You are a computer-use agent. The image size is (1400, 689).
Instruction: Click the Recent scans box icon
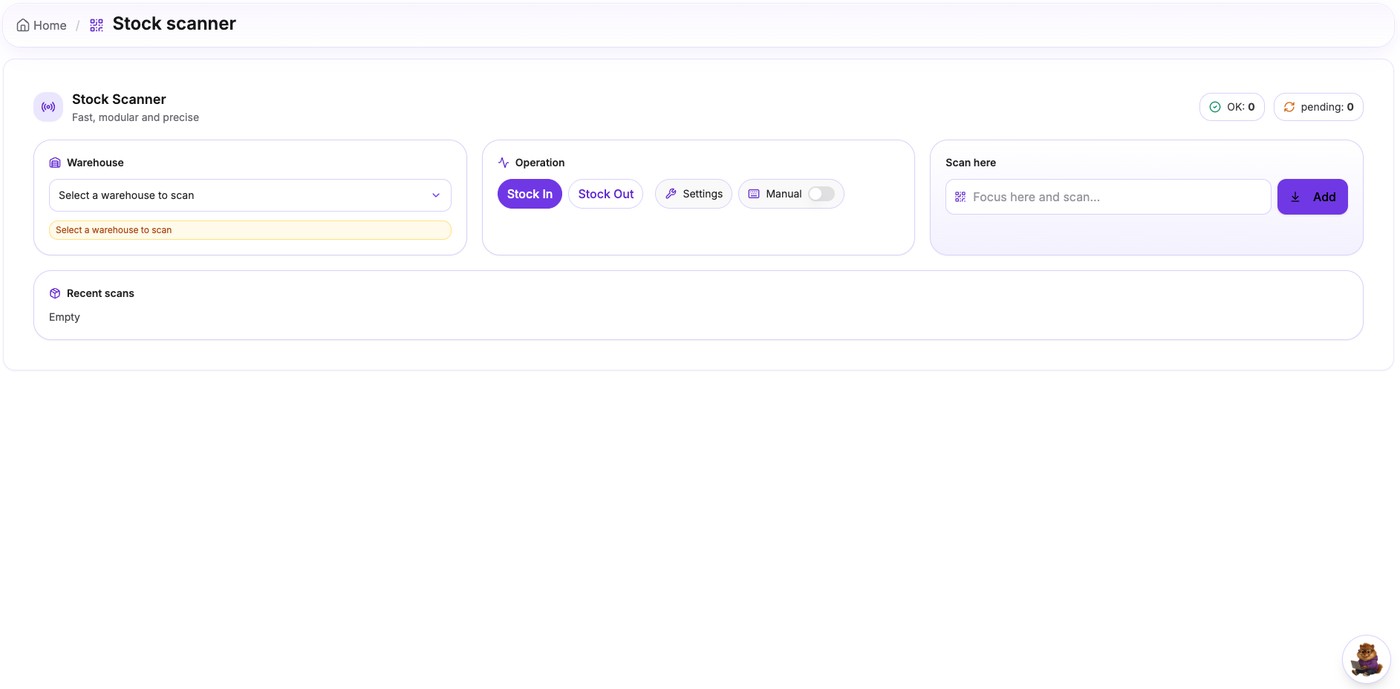(x=55, y=294)
